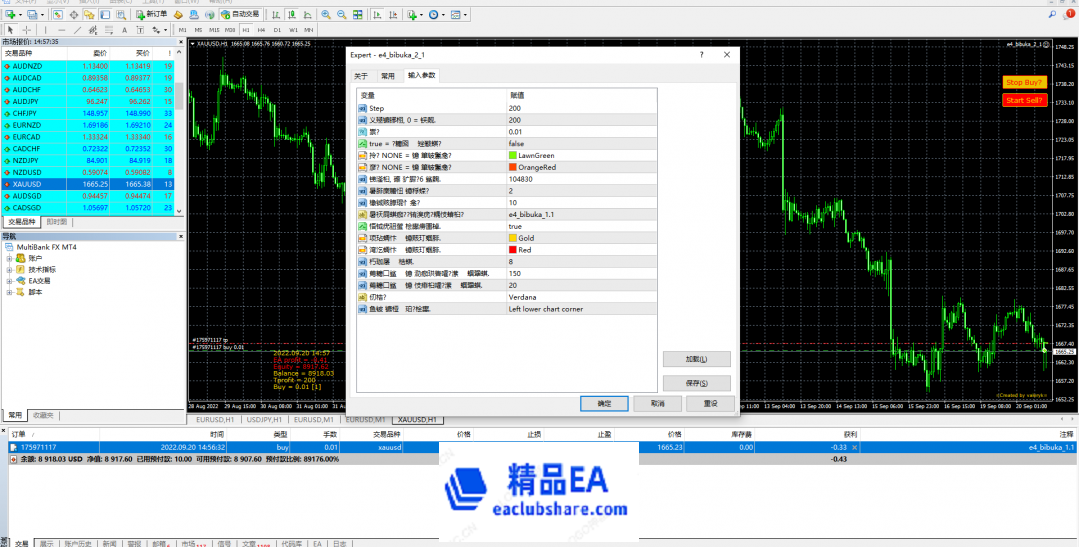Click the zoom in magnifier icon
1079x547 pixels.
coord(327,15)
